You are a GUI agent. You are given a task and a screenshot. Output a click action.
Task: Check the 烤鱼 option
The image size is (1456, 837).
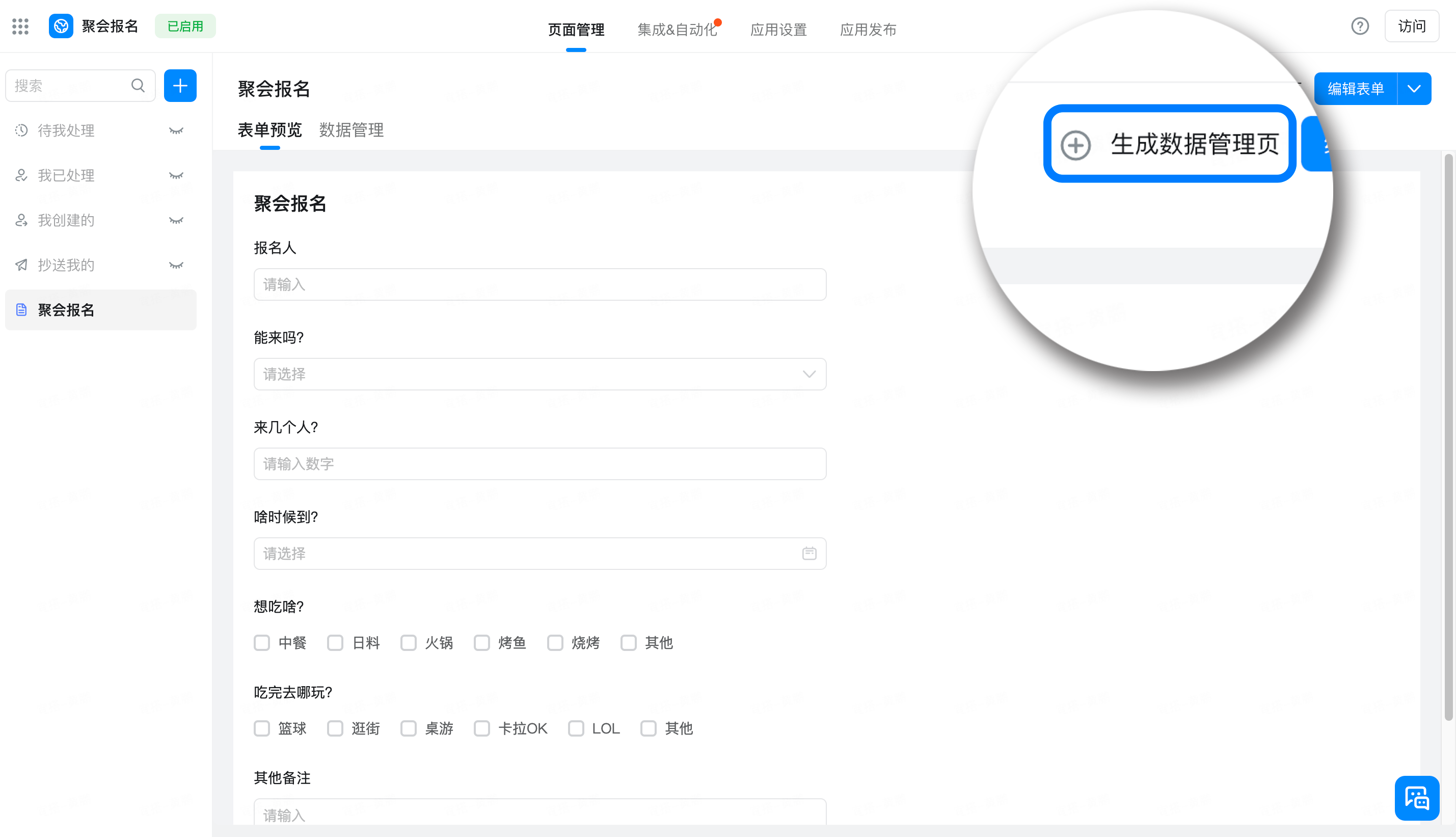(x=482, y=643)
